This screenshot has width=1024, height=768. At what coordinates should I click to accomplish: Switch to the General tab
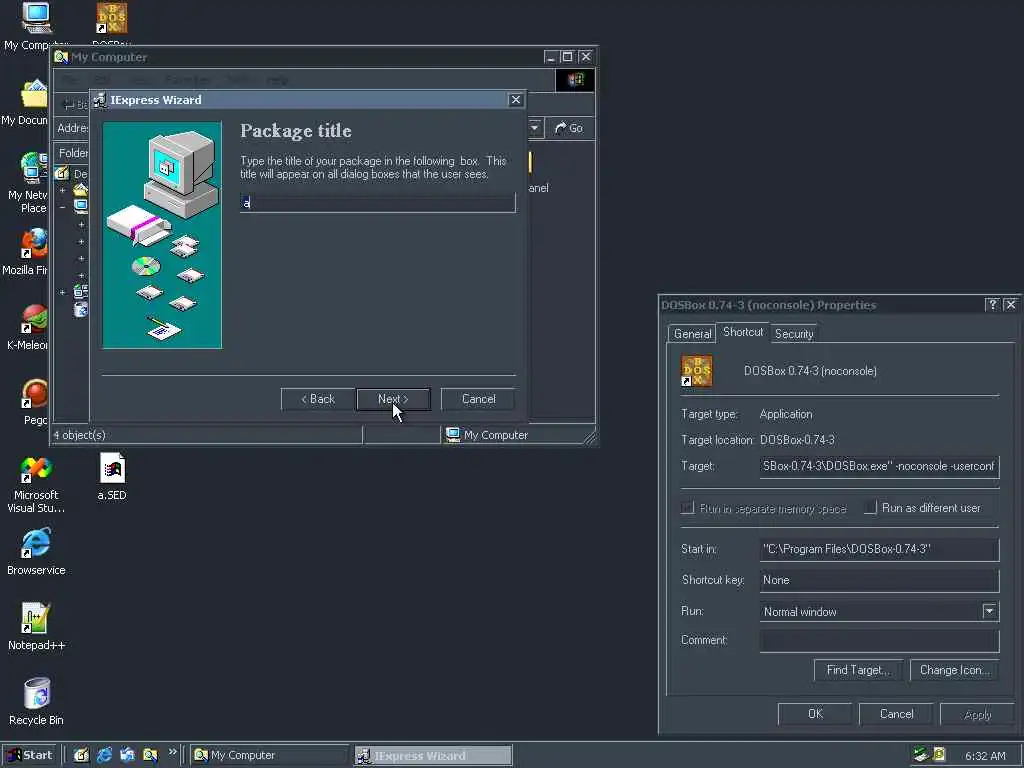pyautogui.click(x=692, y=334)
